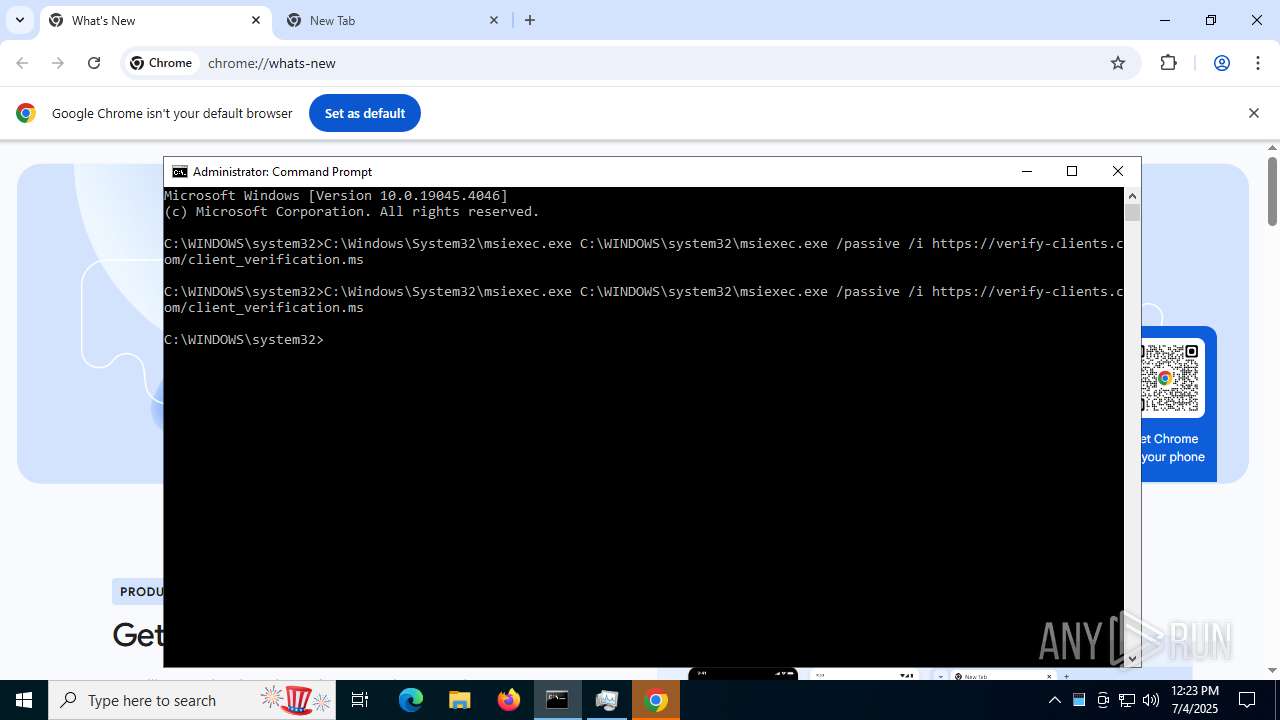Go back in Chrome
The width and height of the screenshot is (1280, 720).
click(22, 63)
